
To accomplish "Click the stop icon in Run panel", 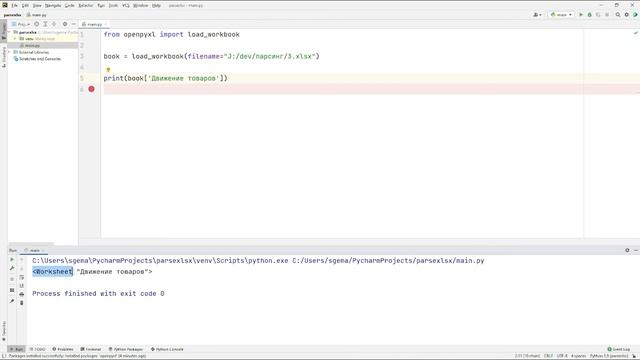I will (12, 279).
